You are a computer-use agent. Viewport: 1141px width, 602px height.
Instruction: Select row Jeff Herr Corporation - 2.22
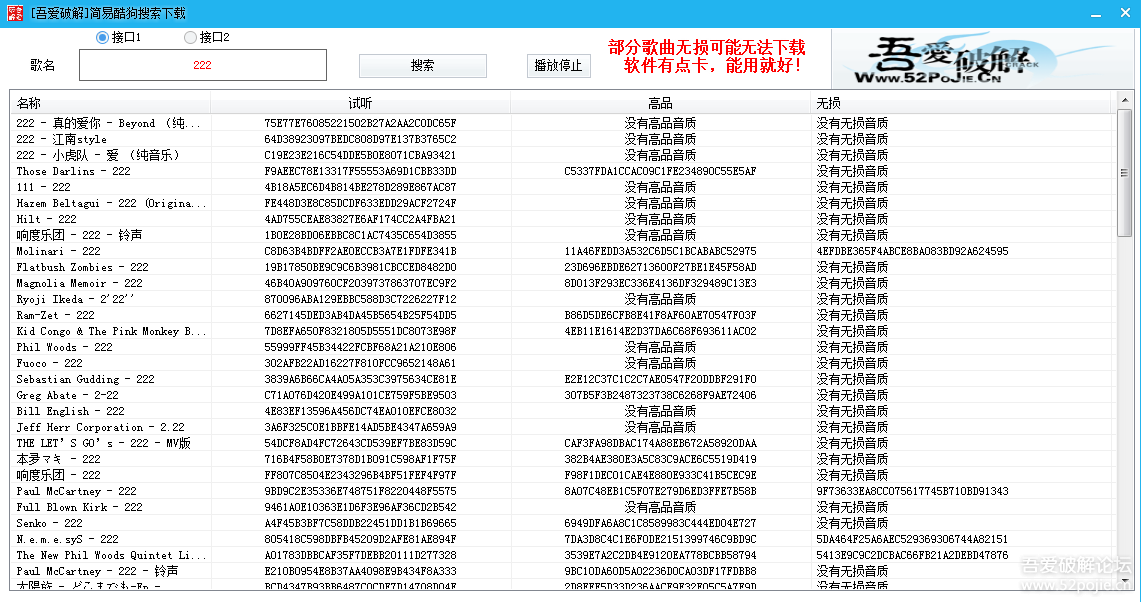coord(560,427)
